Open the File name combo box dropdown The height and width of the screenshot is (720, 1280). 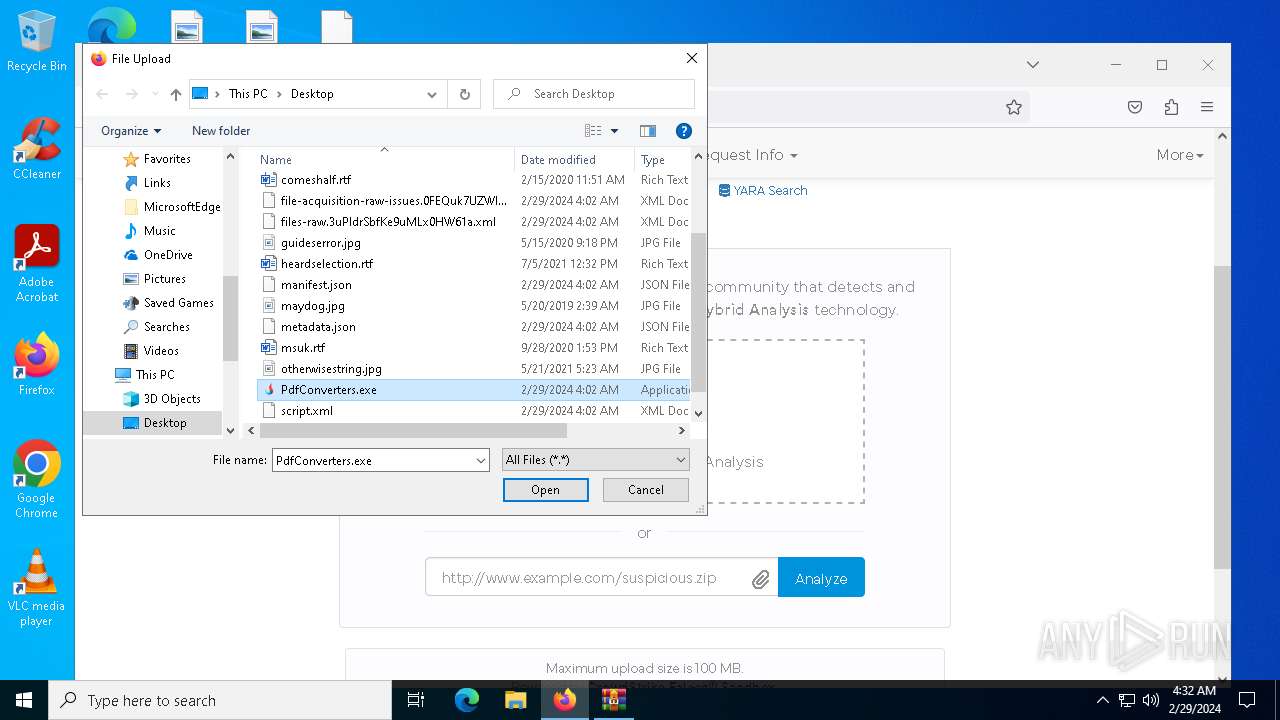481,460
